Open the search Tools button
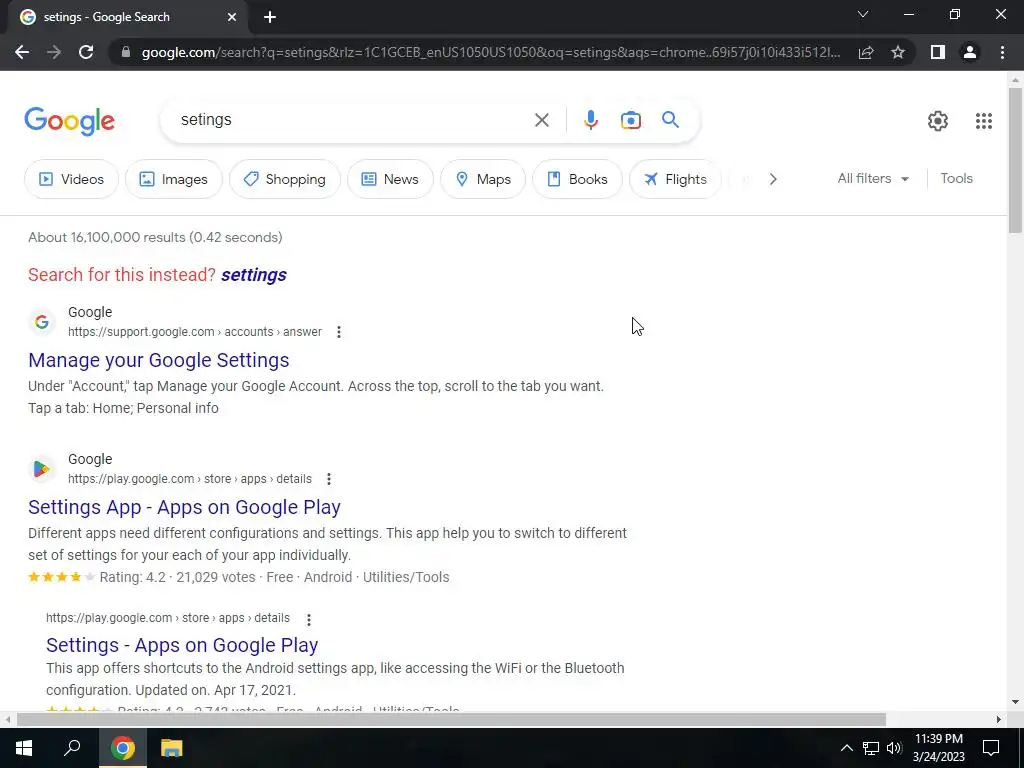Screen dimensions: 1024x768 956,178
